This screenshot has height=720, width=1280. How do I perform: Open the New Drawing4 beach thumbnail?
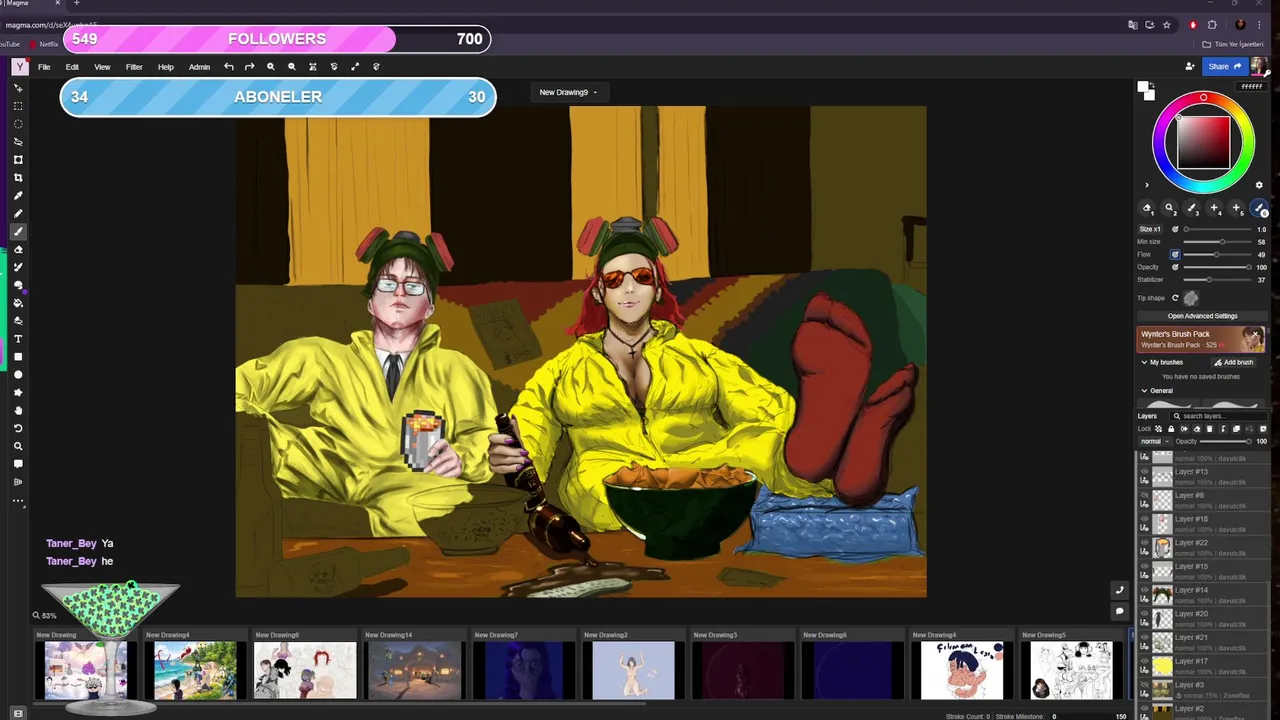coord(195,670)
